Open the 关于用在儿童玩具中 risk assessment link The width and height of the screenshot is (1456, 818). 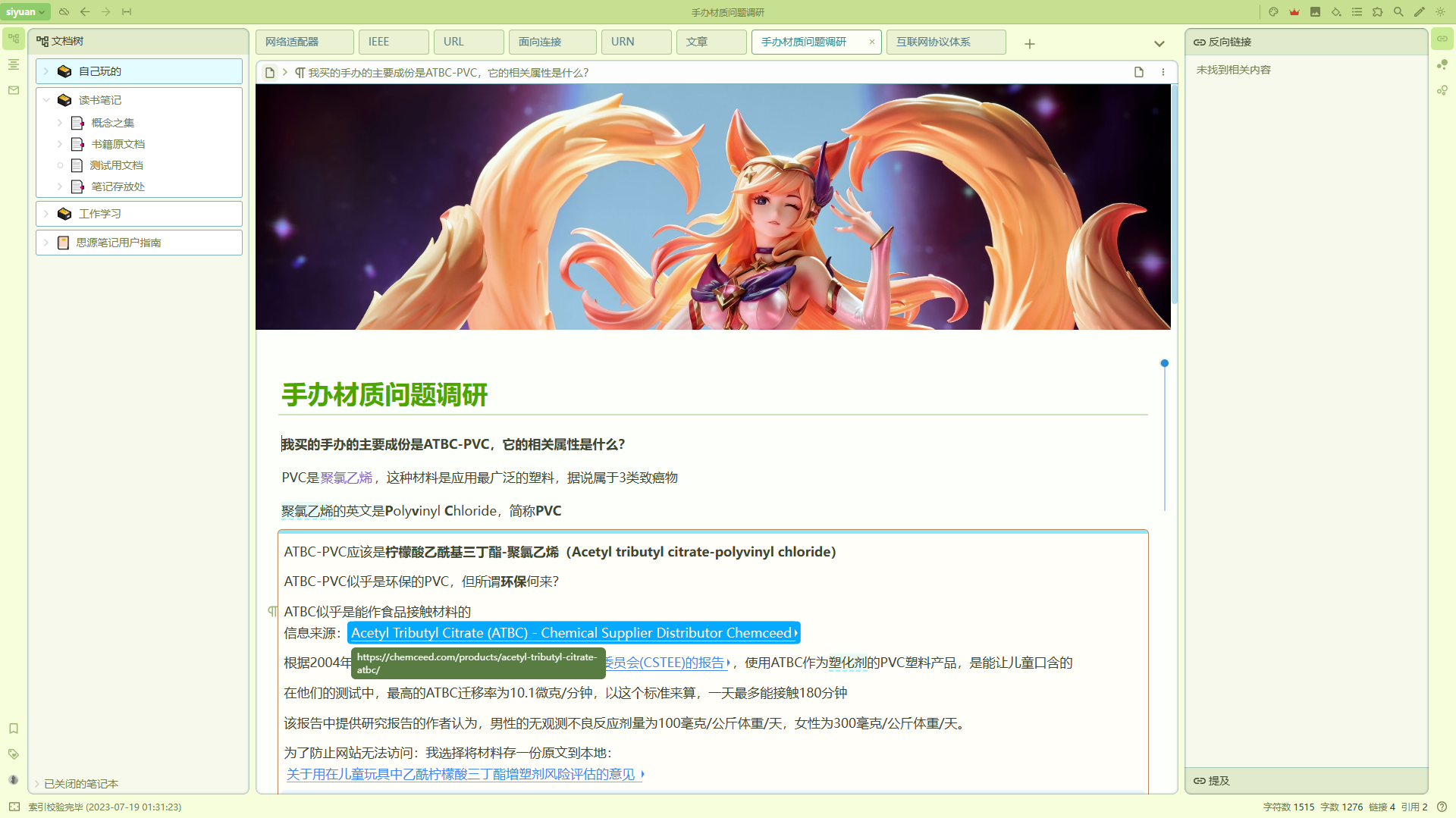[x=466, y=774]
